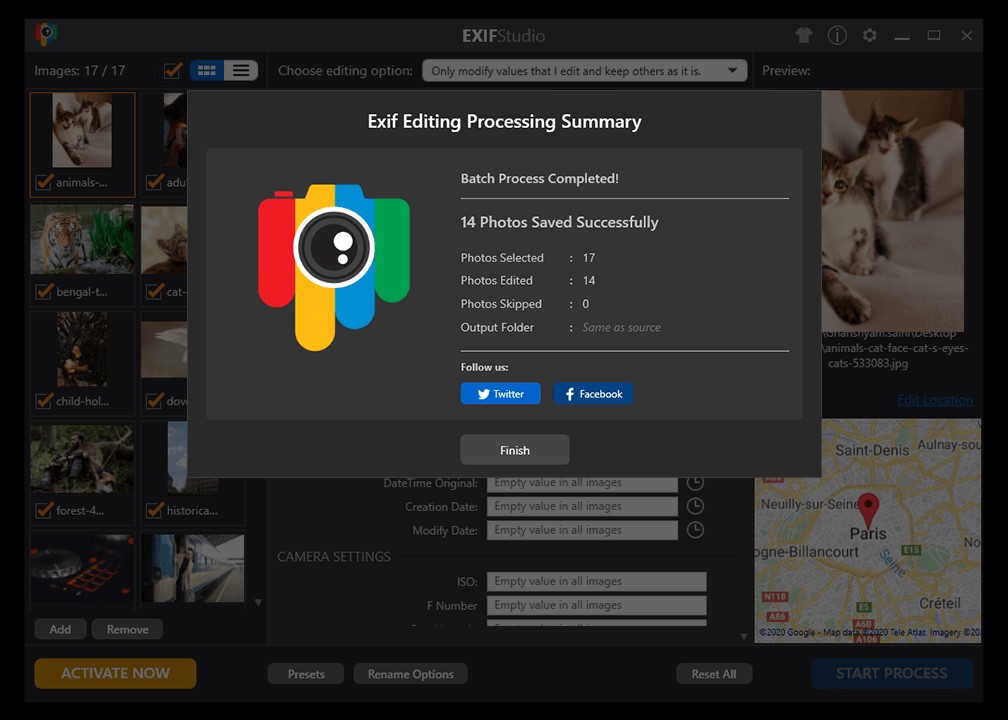Click the info icon in the title bar
This screenshot has width=1008, height=720.
[x=837, y=35]
